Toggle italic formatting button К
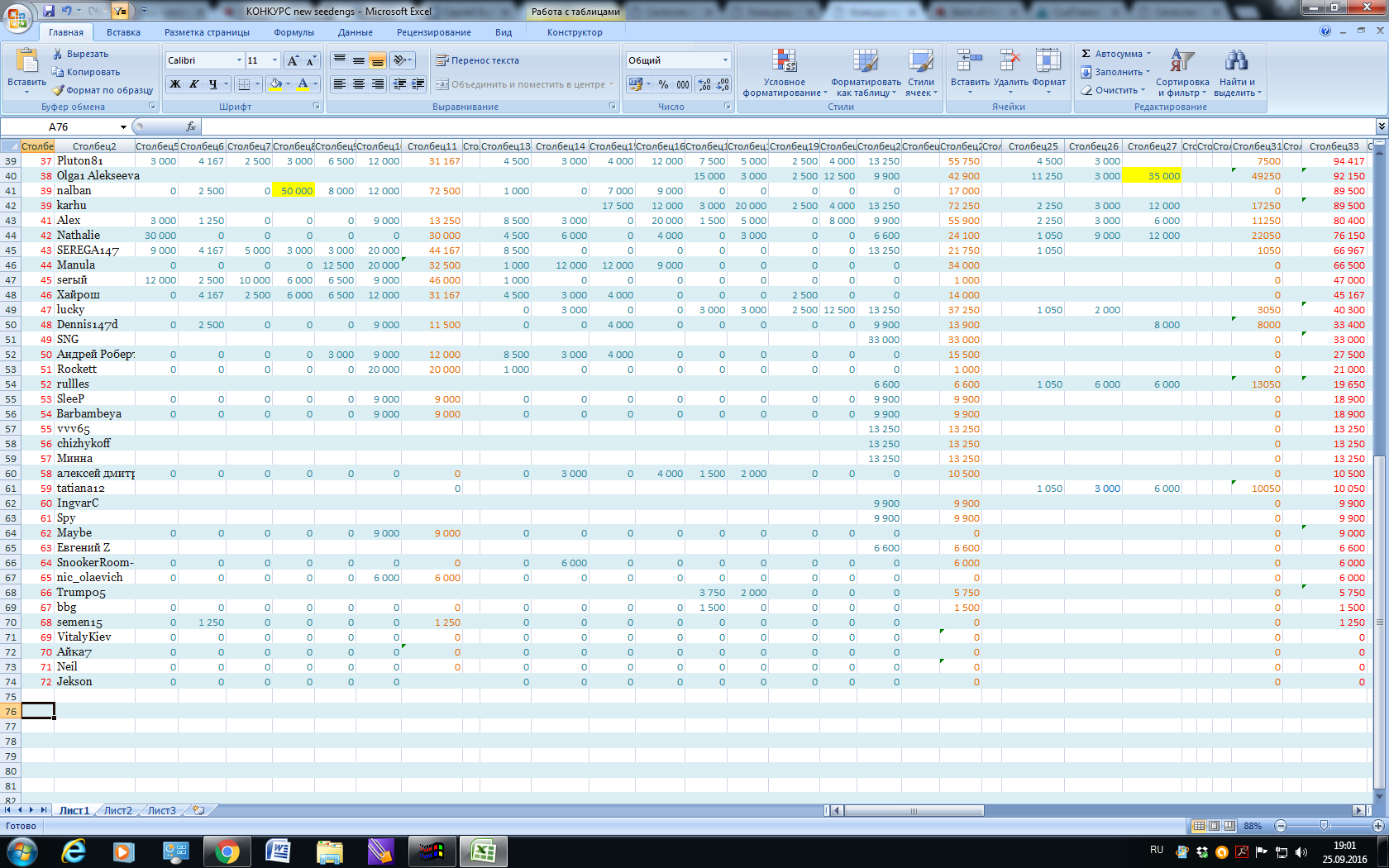The height and width of the screenshot is (868, 1389). click(193, 84)
